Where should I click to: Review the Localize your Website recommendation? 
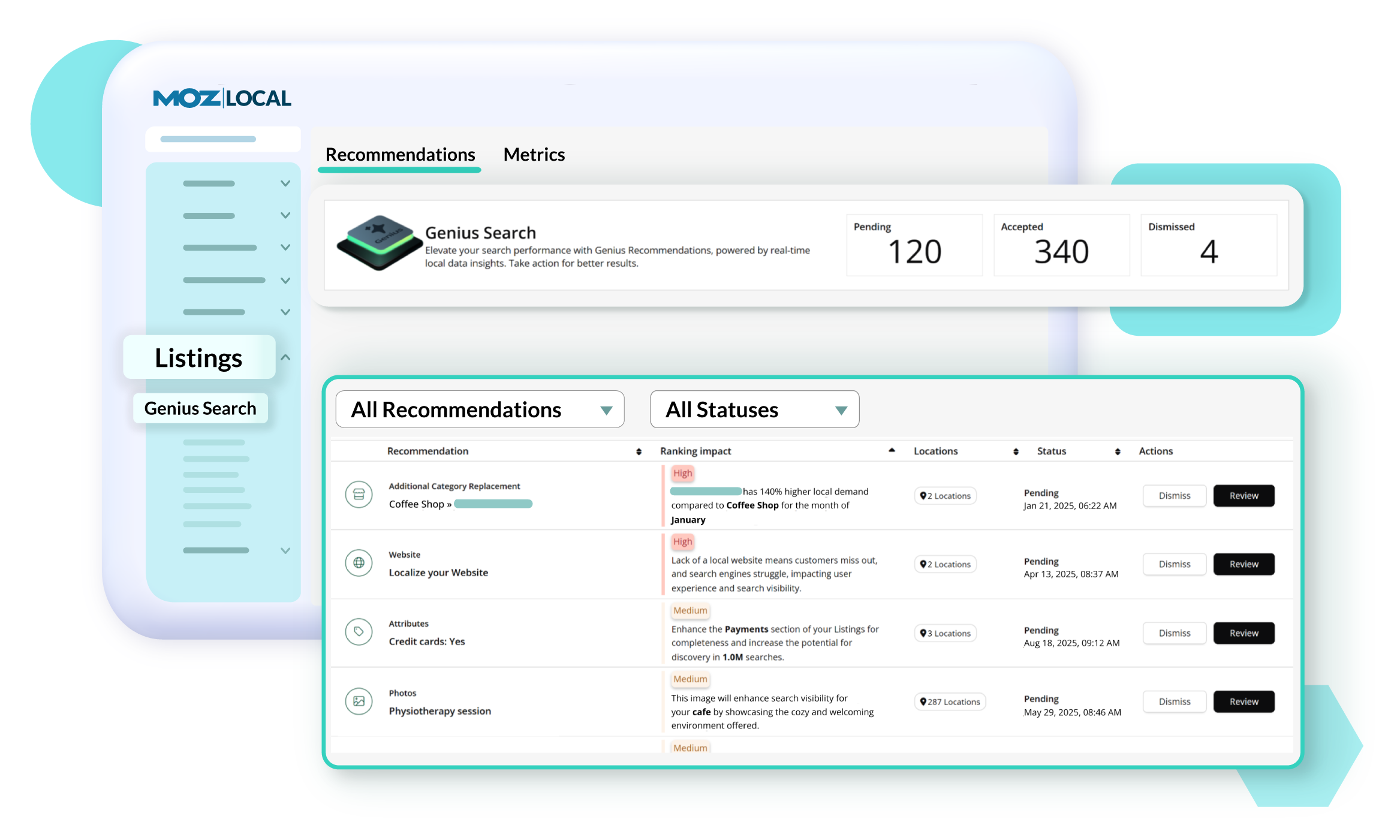click(1244, 564)
